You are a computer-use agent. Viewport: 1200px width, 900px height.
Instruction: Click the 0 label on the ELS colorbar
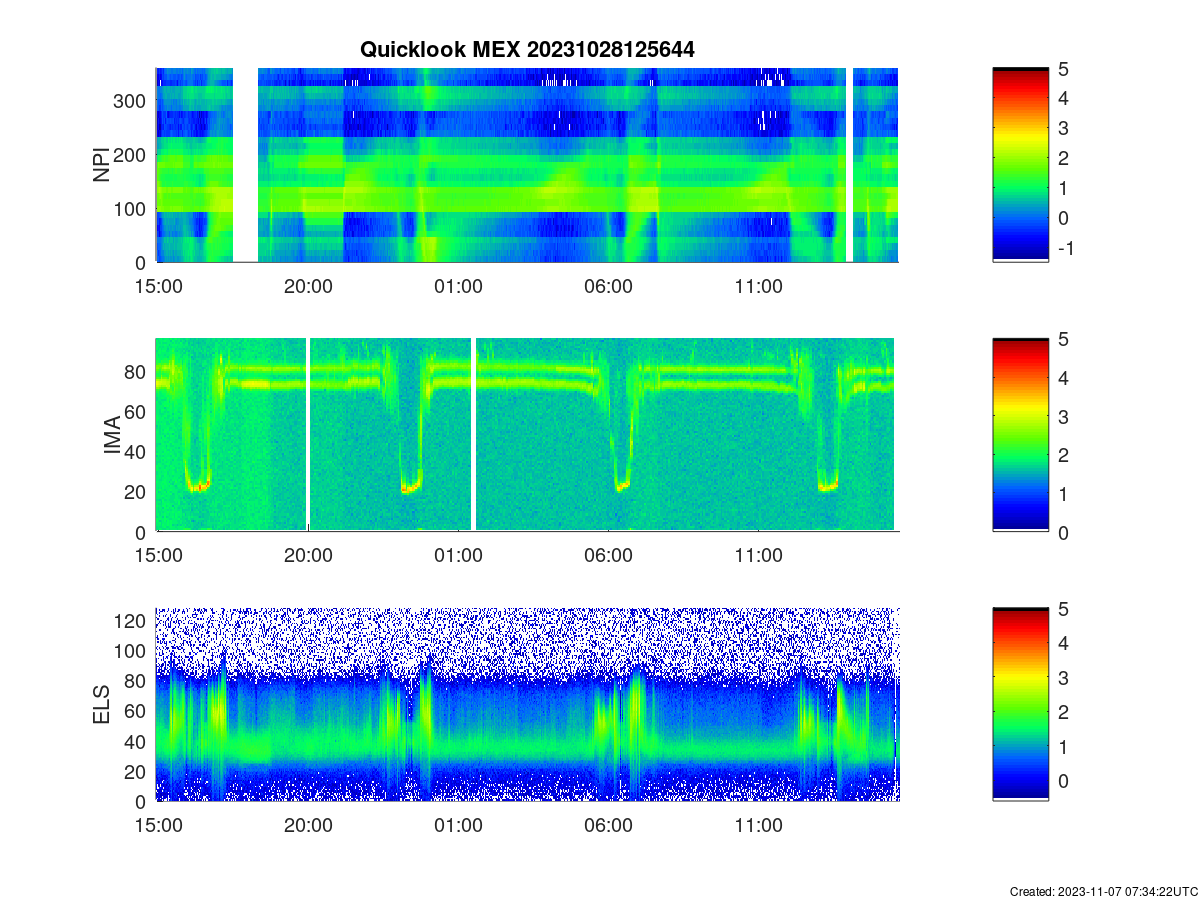[x=1063, y=779]
